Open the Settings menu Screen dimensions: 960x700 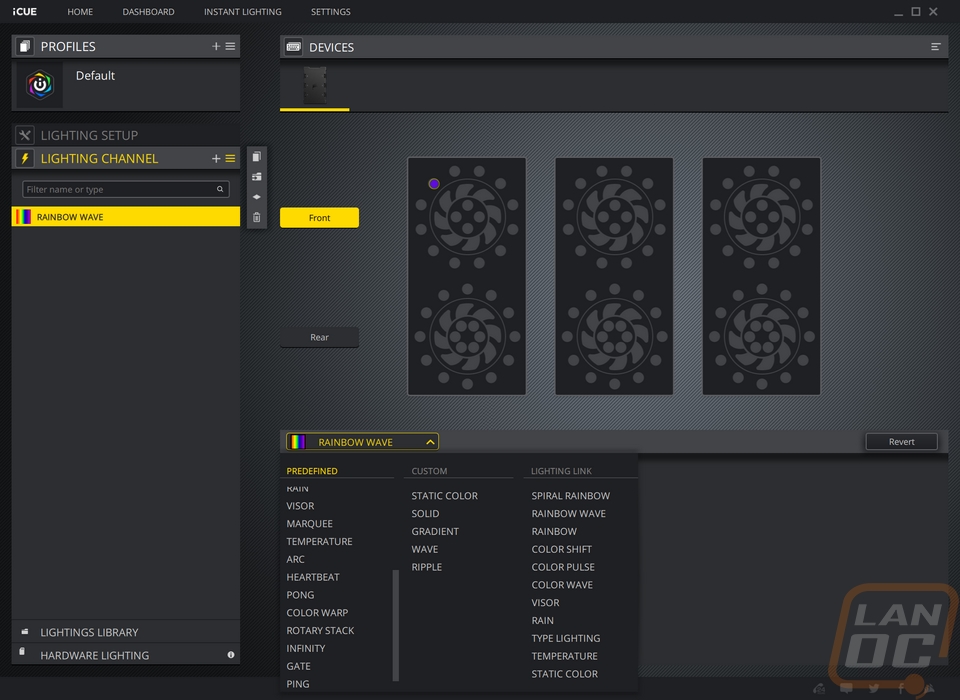(331, 12)
